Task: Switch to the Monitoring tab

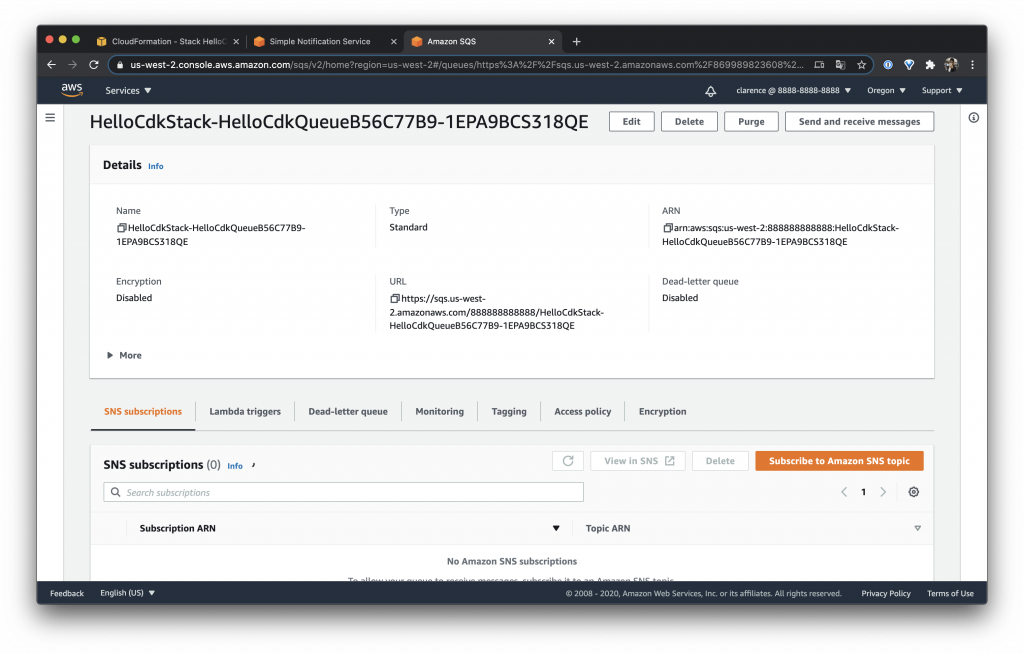Action: (440, 411)
